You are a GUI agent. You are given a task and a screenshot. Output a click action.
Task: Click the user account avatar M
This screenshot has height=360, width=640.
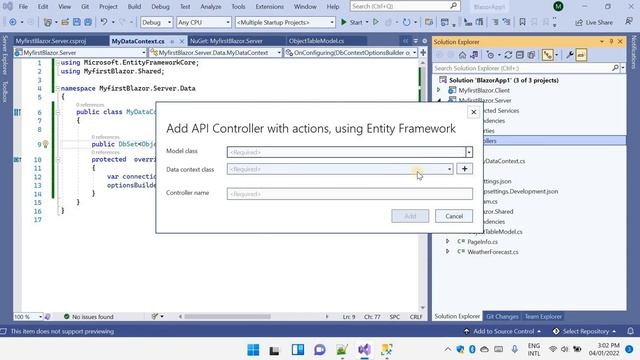[558, 6]
